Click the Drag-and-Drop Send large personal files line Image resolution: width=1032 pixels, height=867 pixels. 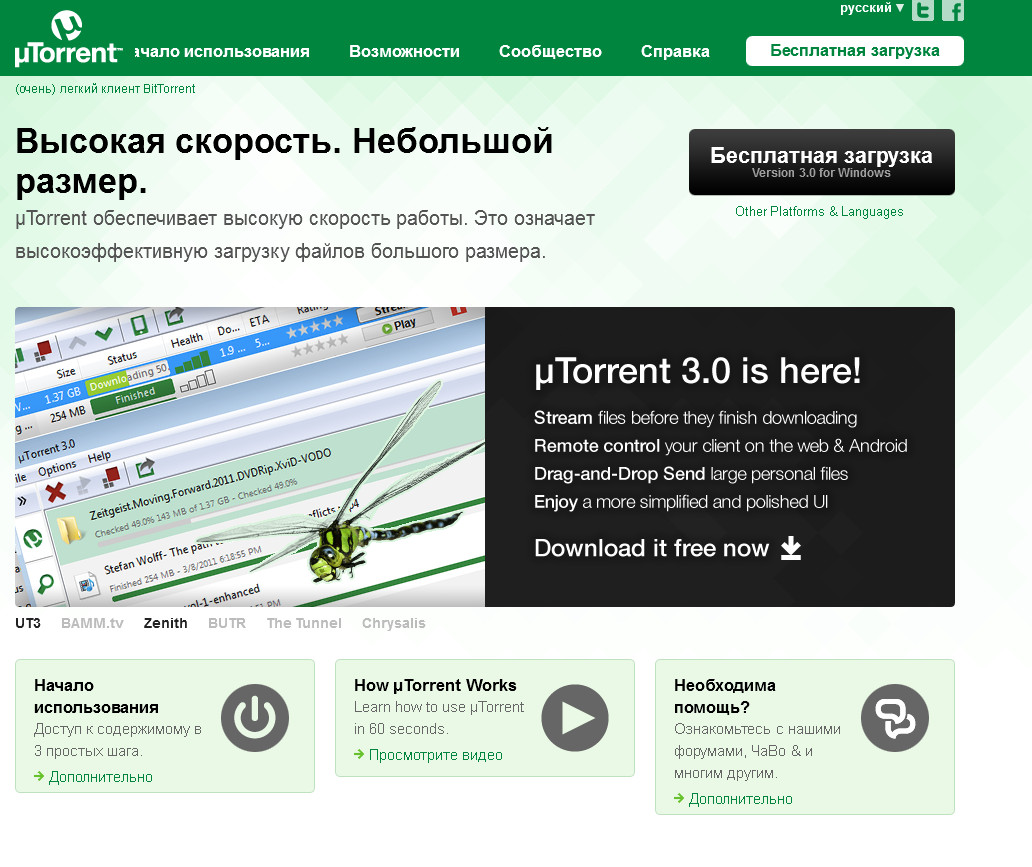pos(691,474)
